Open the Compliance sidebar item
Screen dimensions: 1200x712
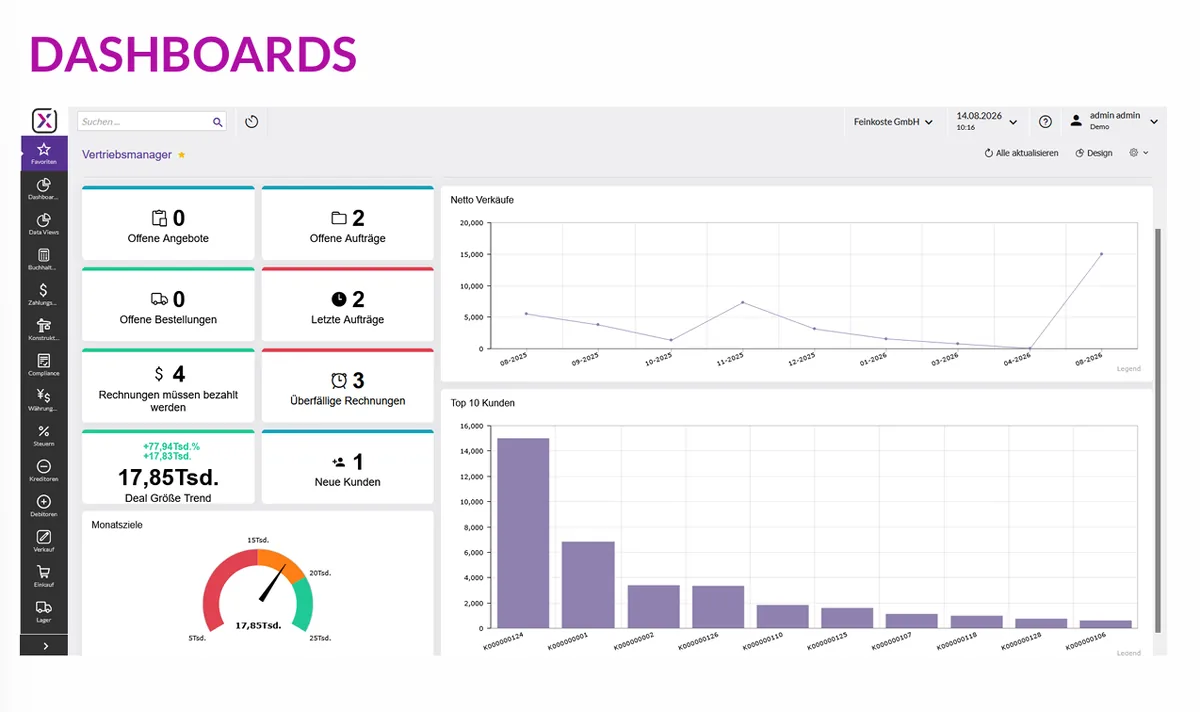point(44,365)
